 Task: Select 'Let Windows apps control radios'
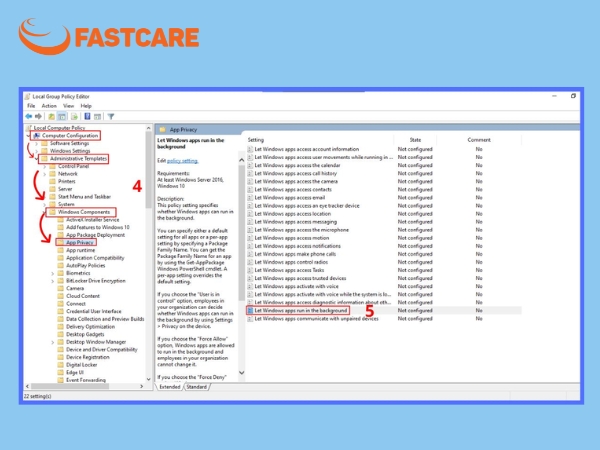291,262
